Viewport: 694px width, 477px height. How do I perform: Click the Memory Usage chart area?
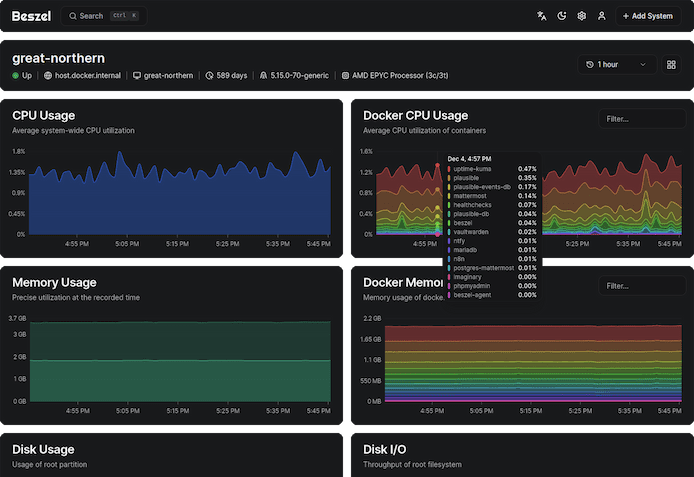pos(180,360)
